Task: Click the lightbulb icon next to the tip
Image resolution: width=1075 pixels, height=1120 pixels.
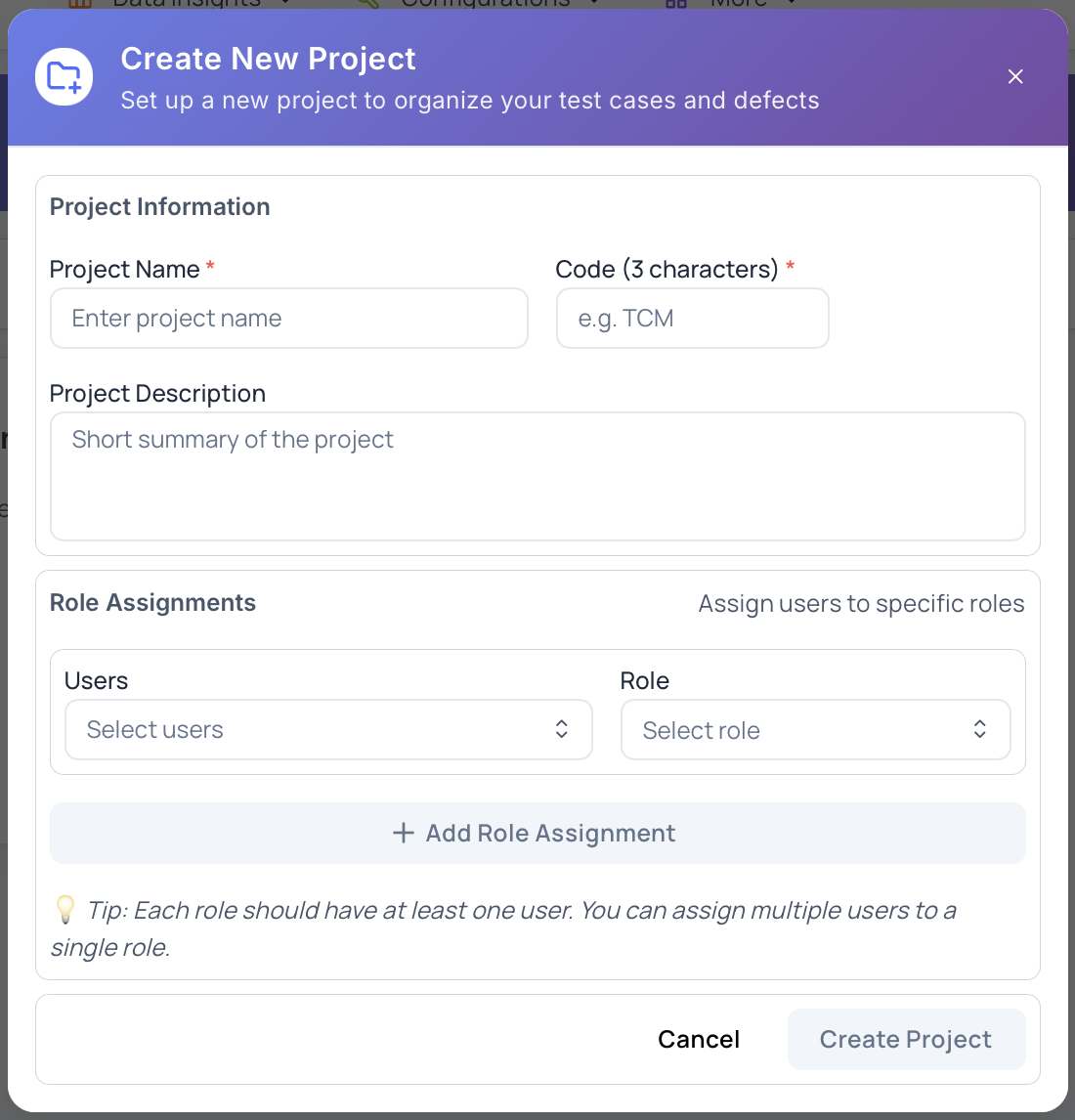Action: [64, 910]
